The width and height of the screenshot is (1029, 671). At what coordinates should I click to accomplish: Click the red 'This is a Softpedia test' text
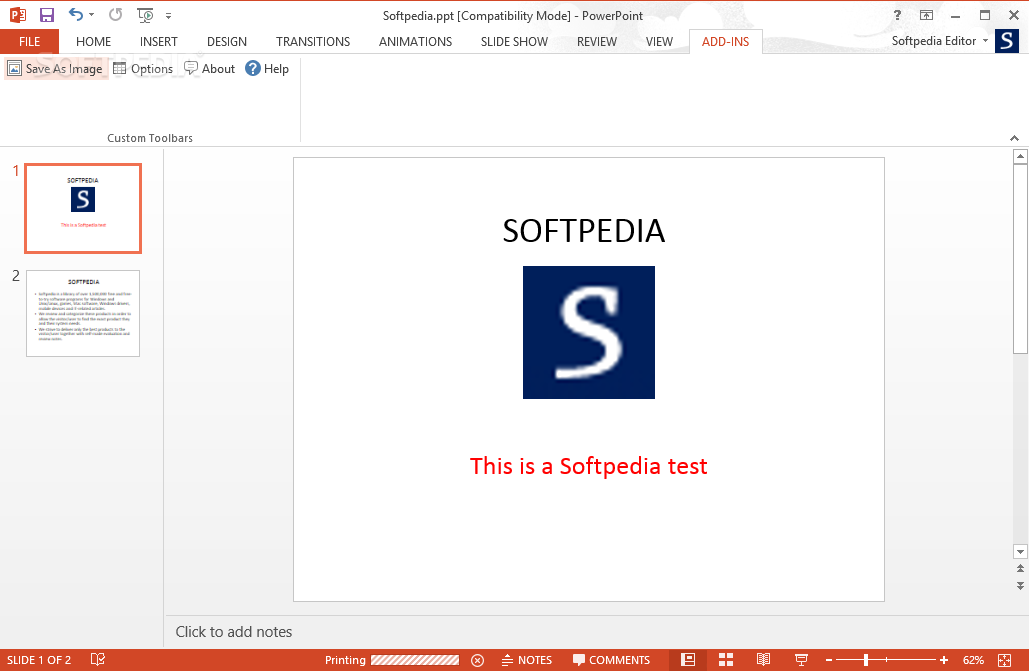(589, 466)
